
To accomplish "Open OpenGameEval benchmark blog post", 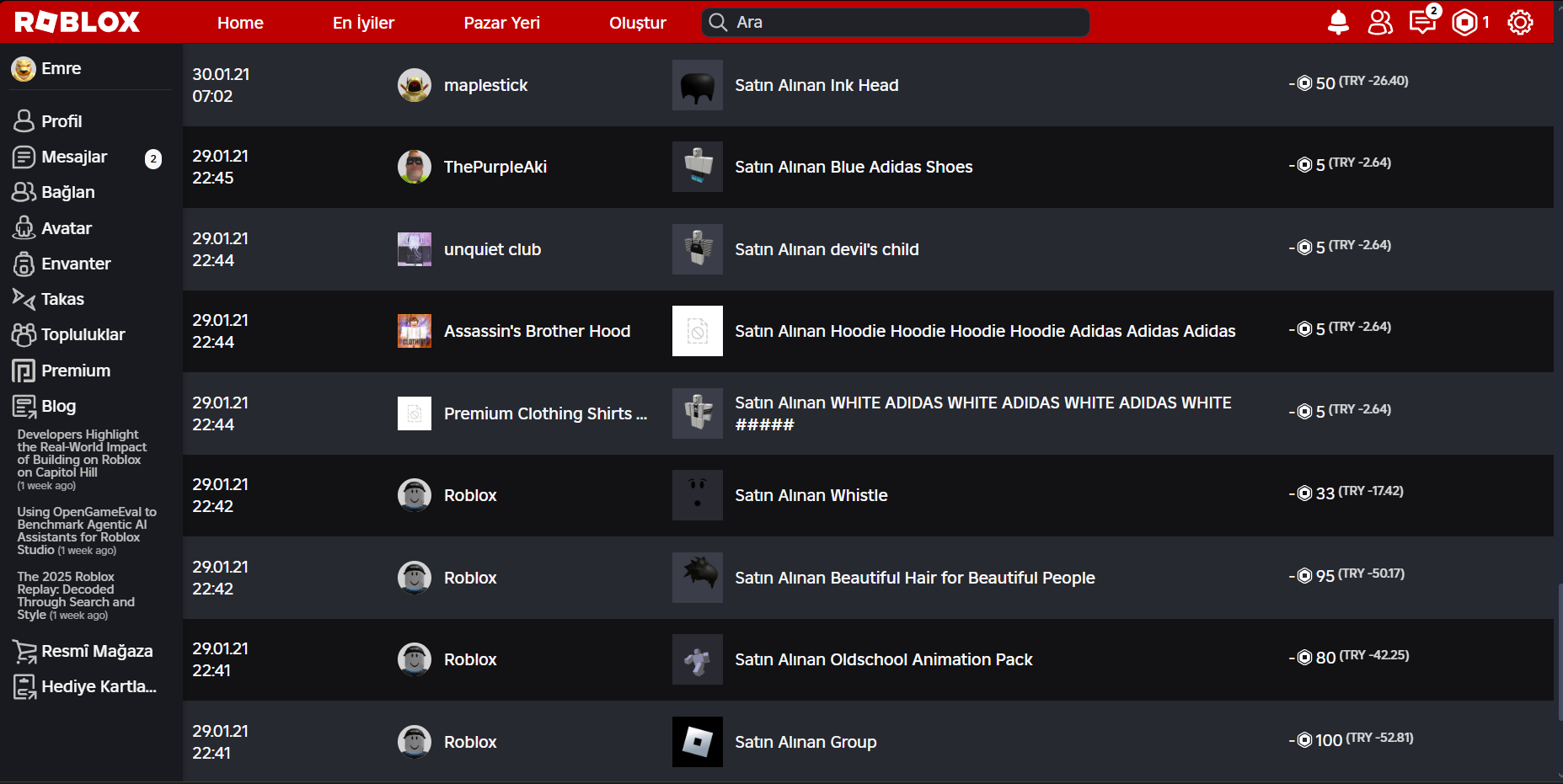I will pos(87,531).
